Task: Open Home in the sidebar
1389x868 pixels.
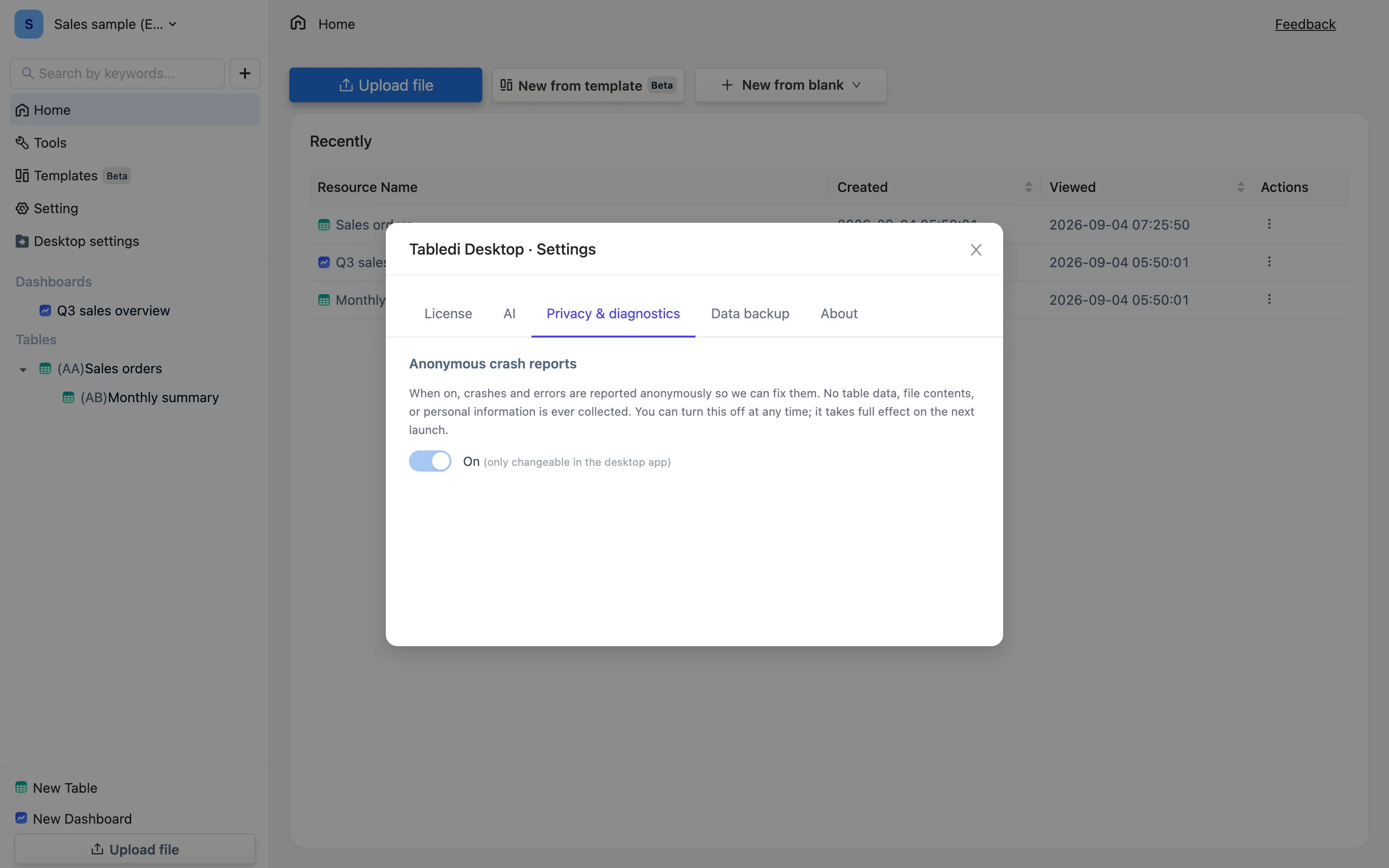Action: pos(135,109)
